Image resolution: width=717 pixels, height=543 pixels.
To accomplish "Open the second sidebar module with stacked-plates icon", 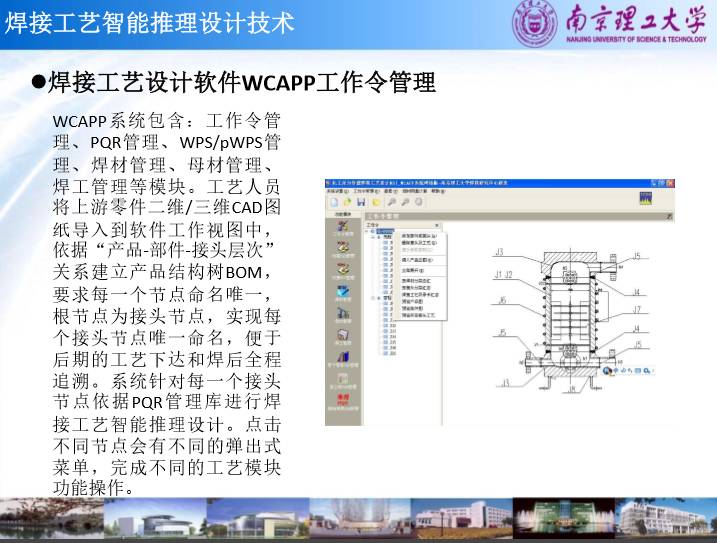I will 342,250.
